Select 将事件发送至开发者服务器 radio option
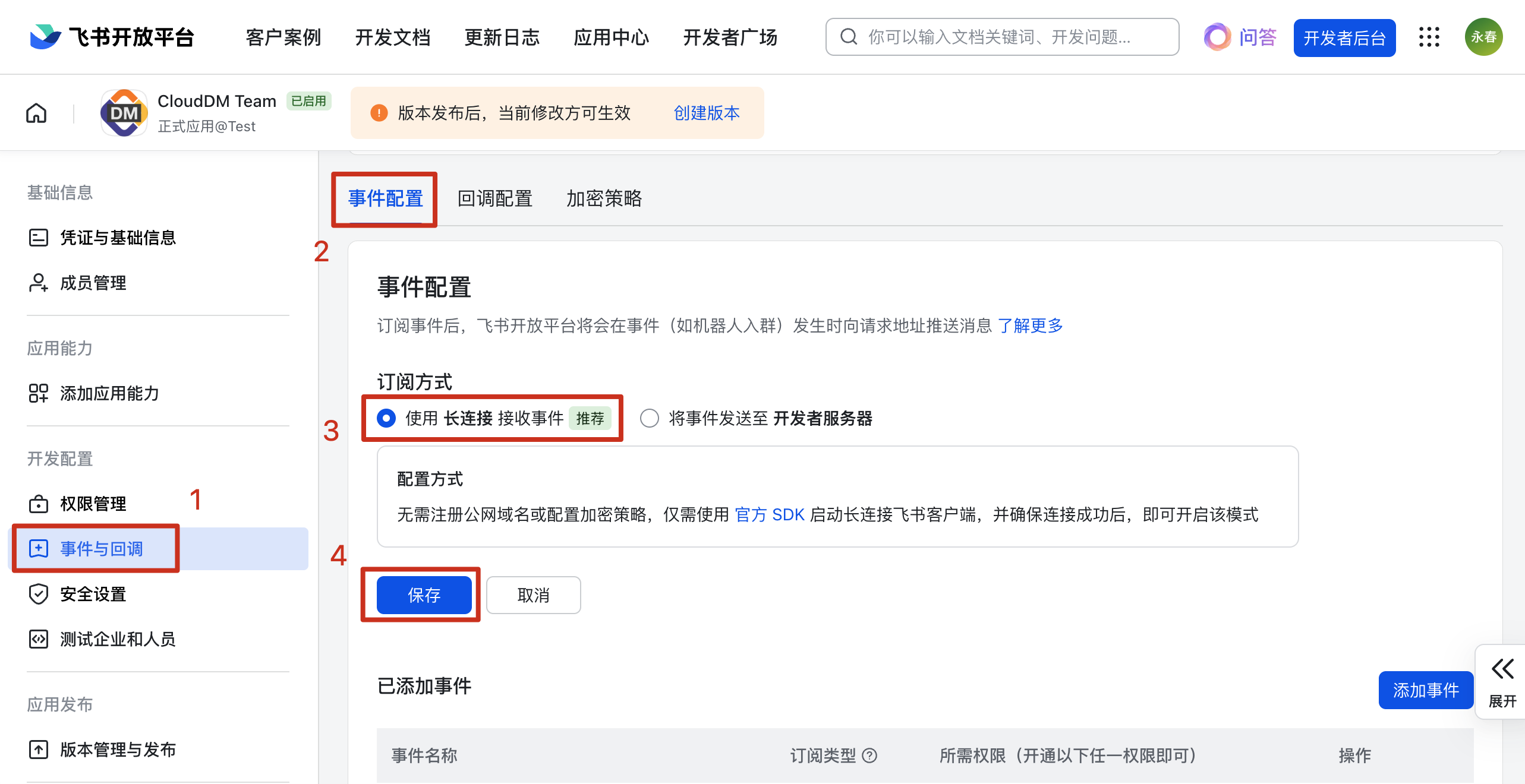Viewport: 1525px width, 784px height. 649,418
